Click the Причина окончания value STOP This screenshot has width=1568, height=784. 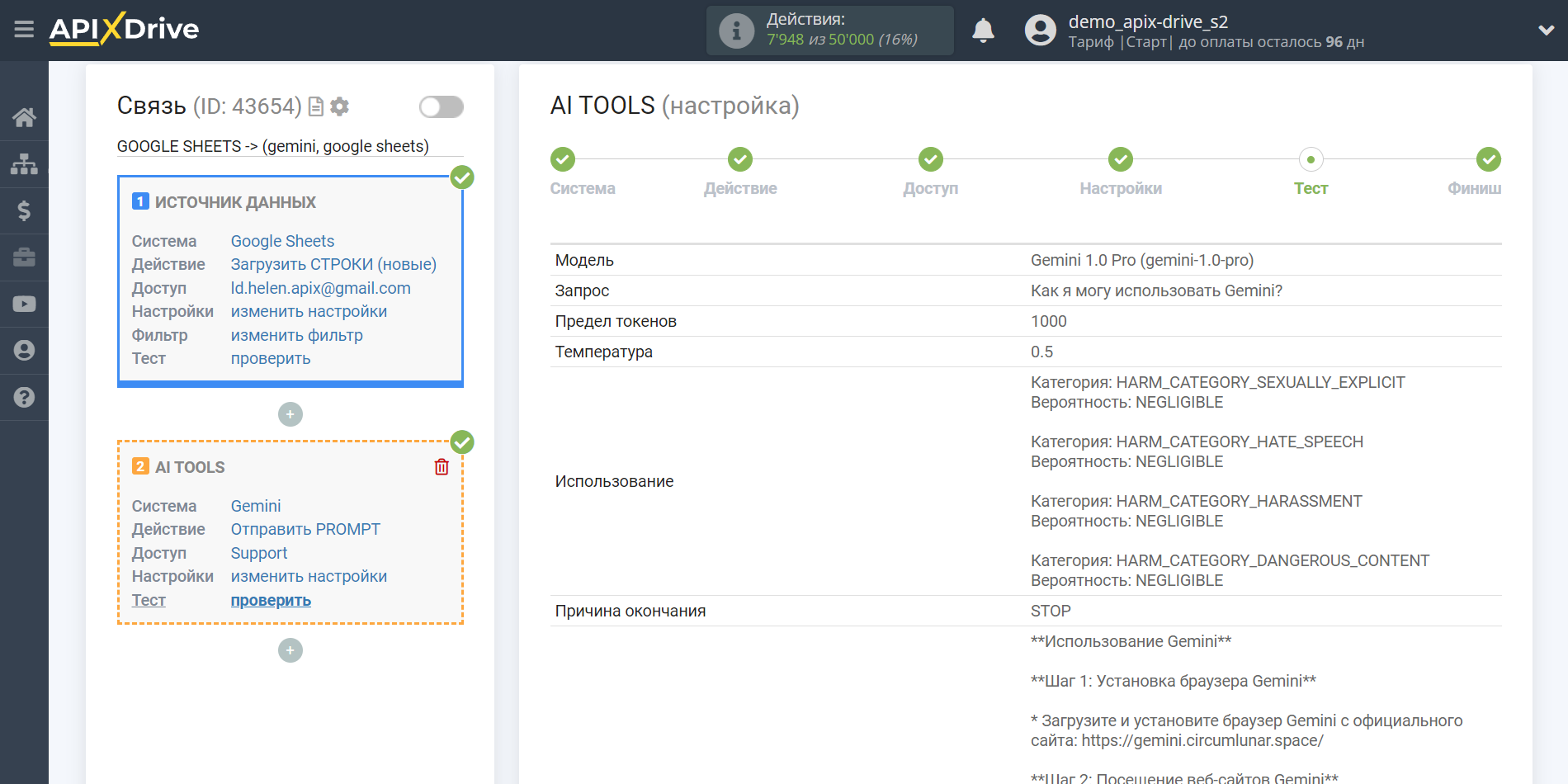(x=1051, y=611)
